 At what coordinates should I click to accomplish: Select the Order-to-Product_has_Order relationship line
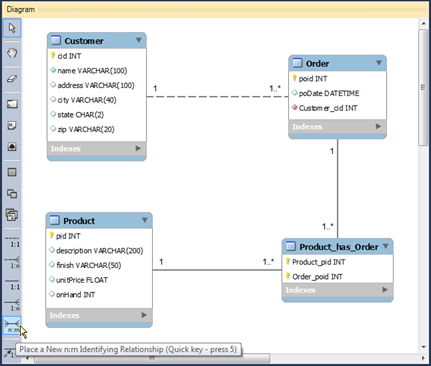337,189
